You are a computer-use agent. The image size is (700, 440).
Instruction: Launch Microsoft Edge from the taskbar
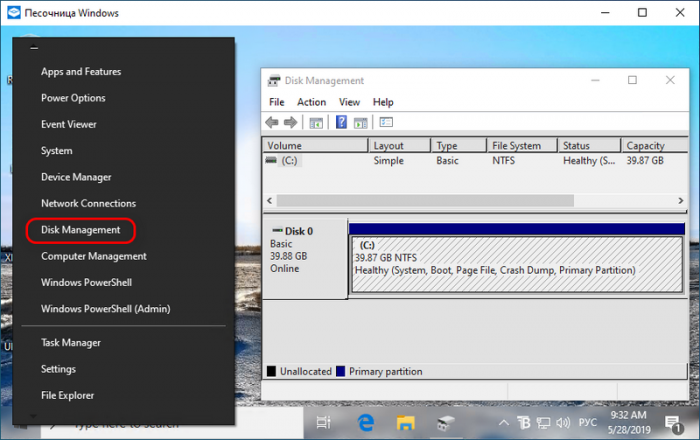(366, 422)
